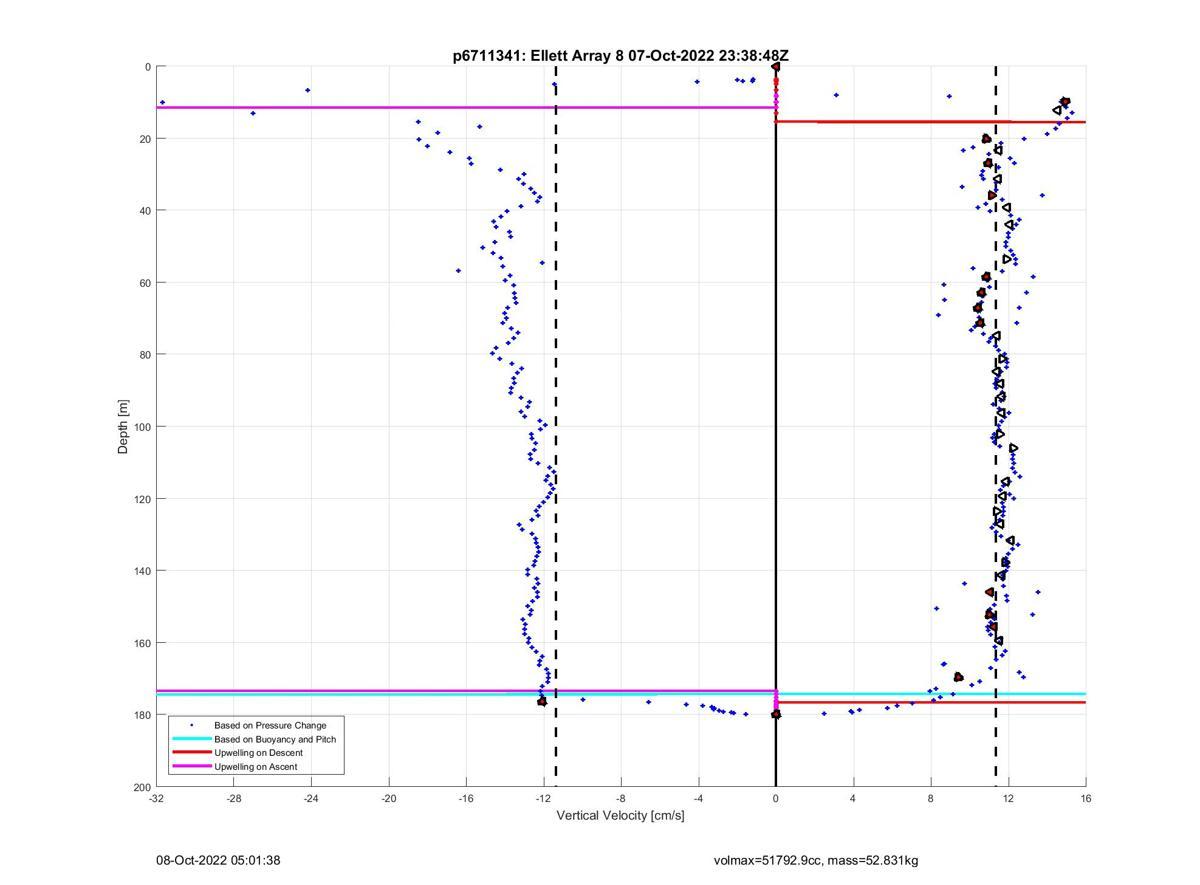This screenshot has width=1200, height=885.
Task: Click the depth tick label 100
Action: point(142,427)
